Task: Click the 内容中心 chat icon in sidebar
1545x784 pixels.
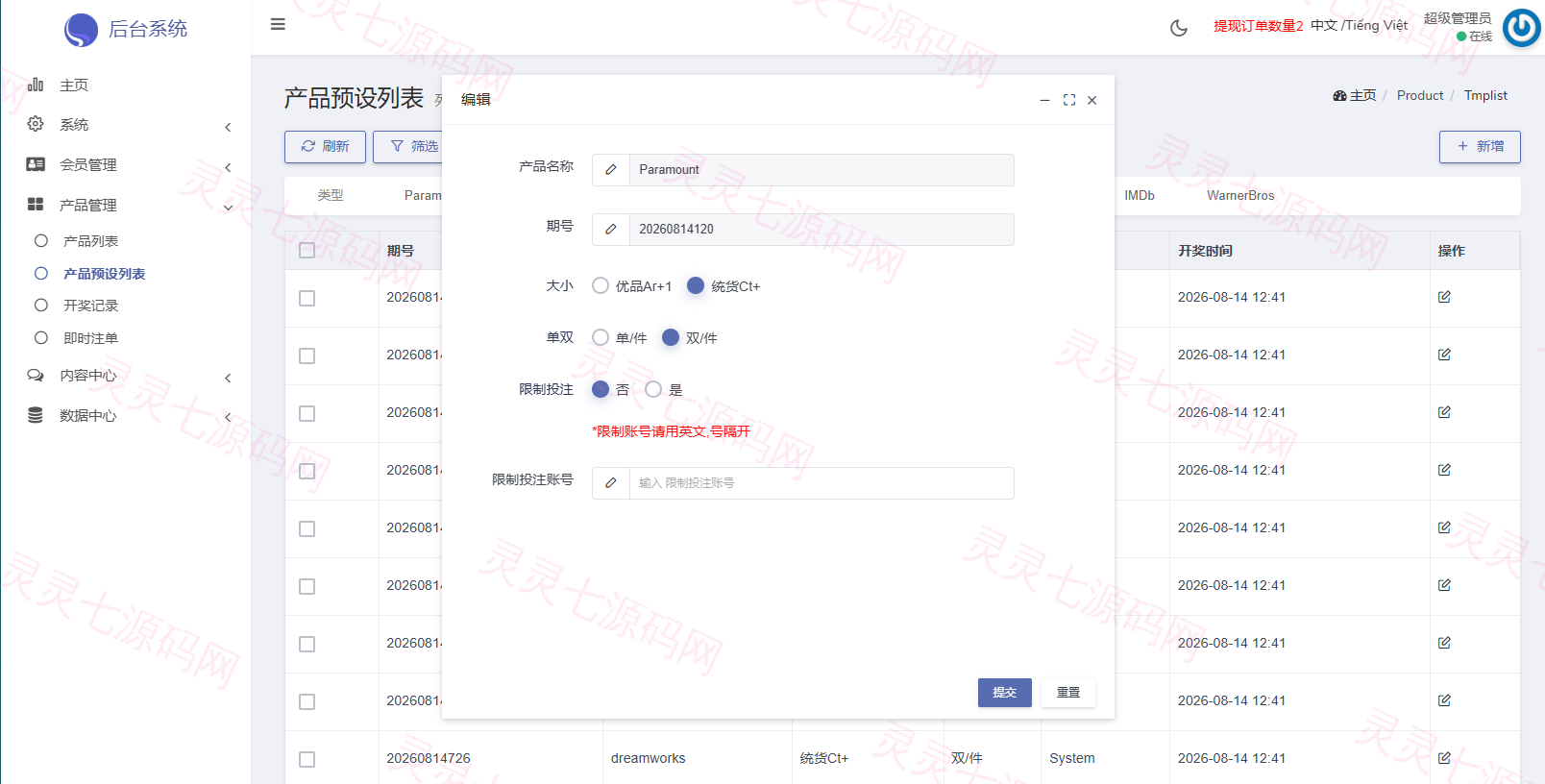Action: tap(36, 375)
